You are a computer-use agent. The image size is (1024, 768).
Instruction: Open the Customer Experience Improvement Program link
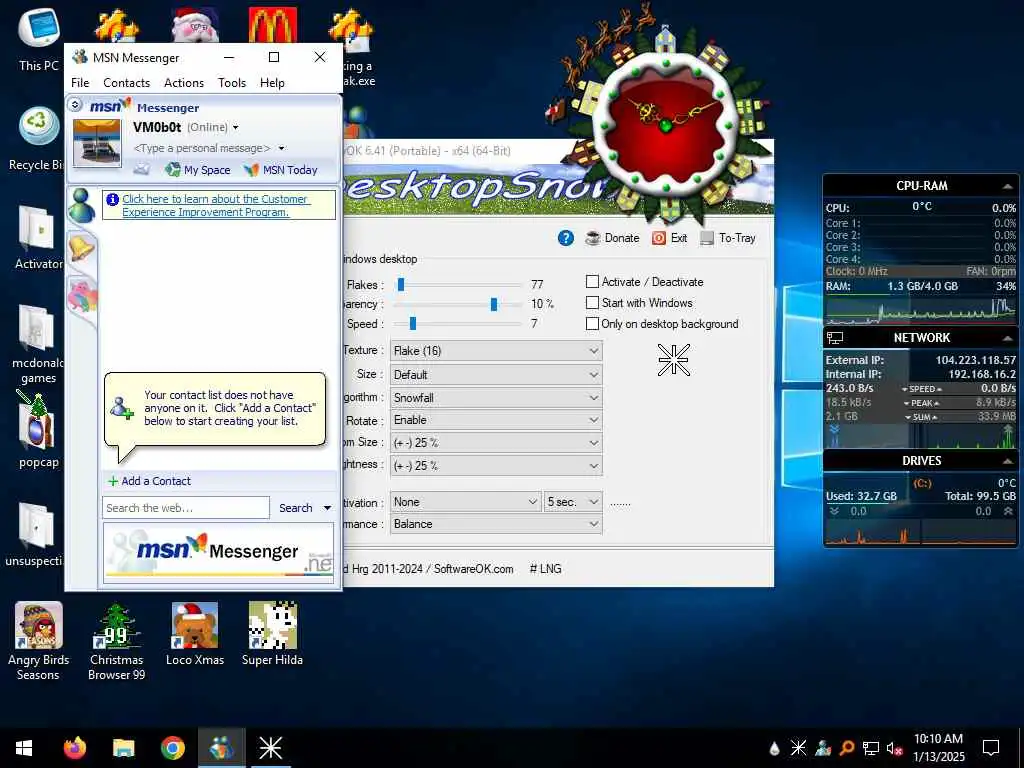[215, 205]
